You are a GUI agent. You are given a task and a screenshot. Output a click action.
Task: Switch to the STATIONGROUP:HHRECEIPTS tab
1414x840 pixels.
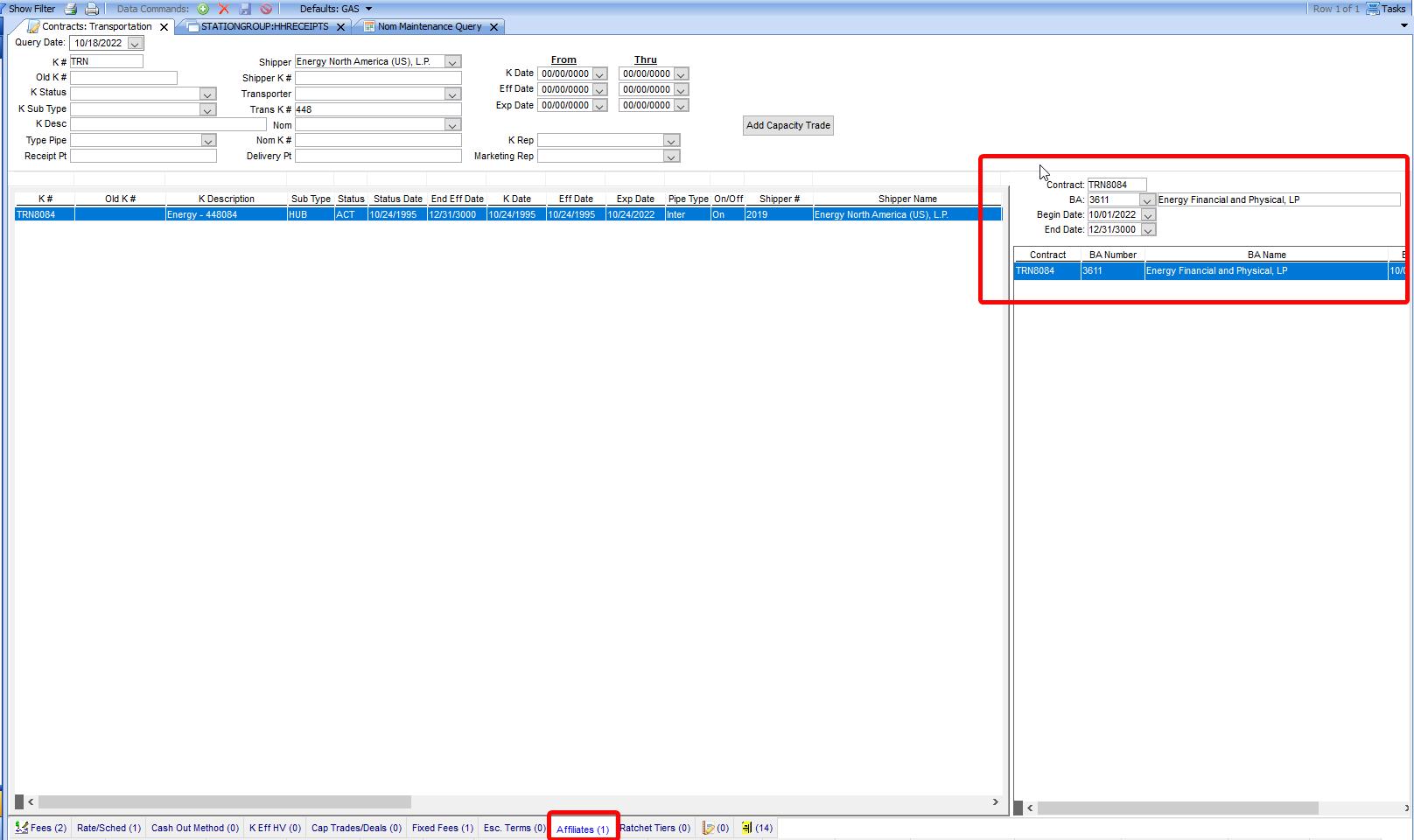(x=264, y=27)
